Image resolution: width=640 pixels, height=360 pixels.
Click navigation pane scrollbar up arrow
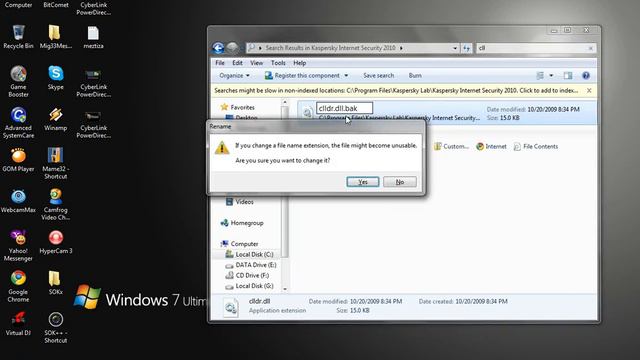click(285, 102)
